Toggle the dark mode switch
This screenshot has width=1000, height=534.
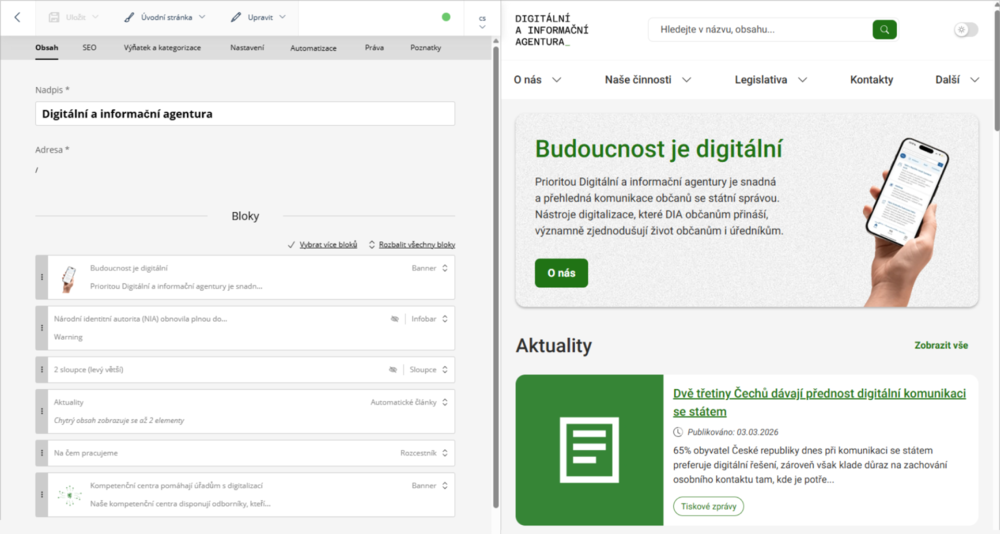click(965, 30)
